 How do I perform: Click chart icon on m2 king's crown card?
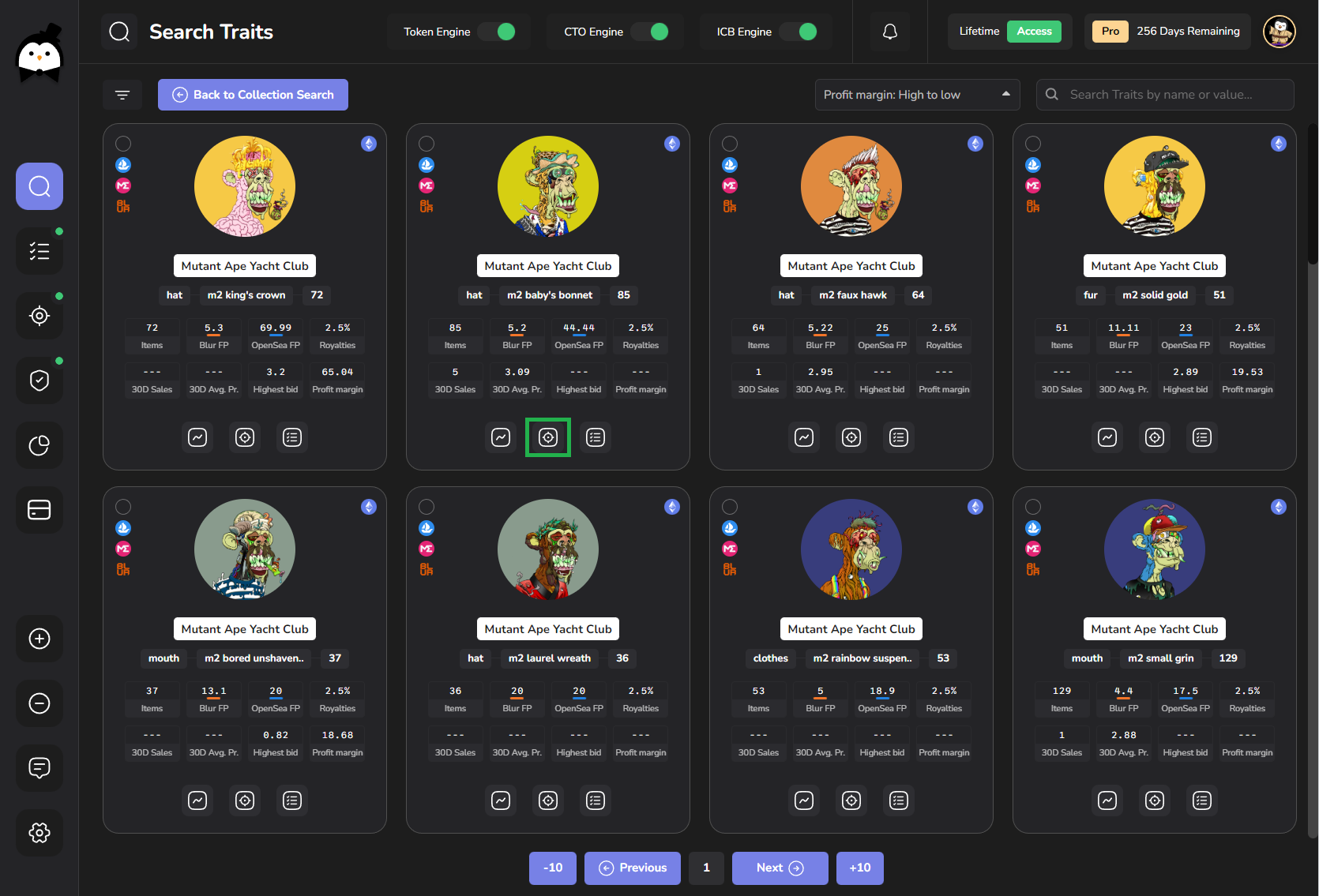point(197,437)
